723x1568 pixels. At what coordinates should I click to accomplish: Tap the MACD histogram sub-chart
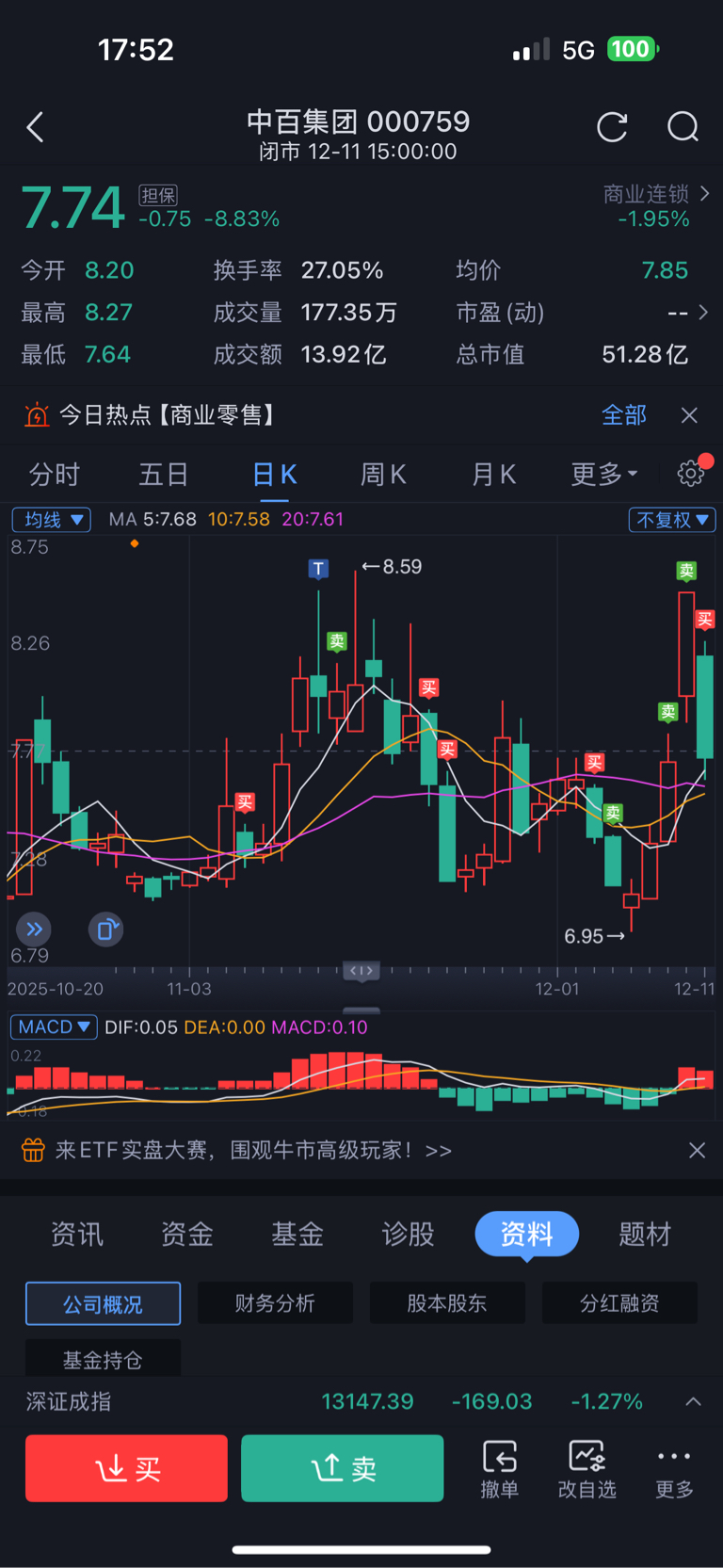(x=361, y=1083)
